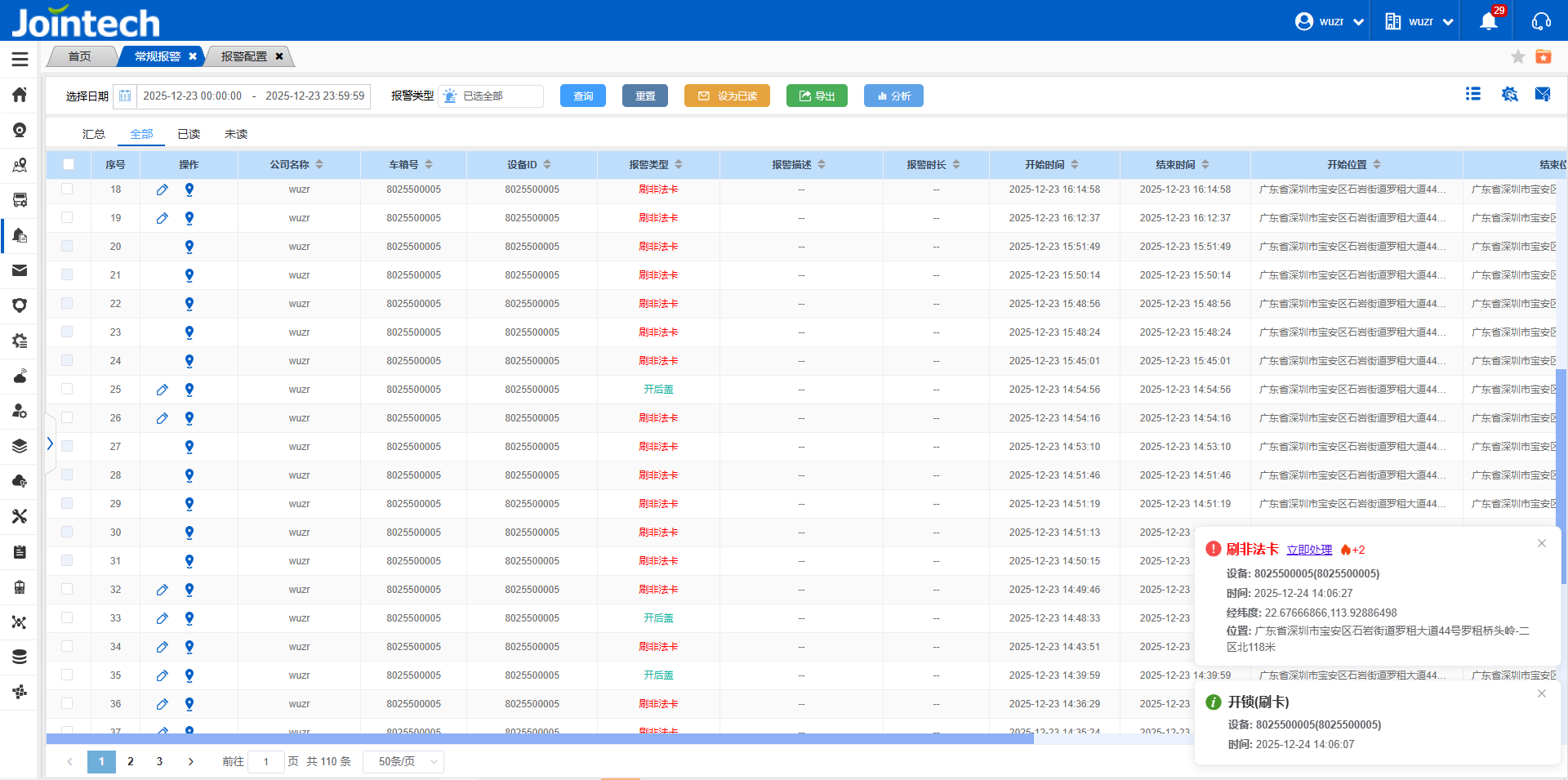Open the list view icon at top right
Viewport: 1568px width, 780px height.
point(1473,94)
